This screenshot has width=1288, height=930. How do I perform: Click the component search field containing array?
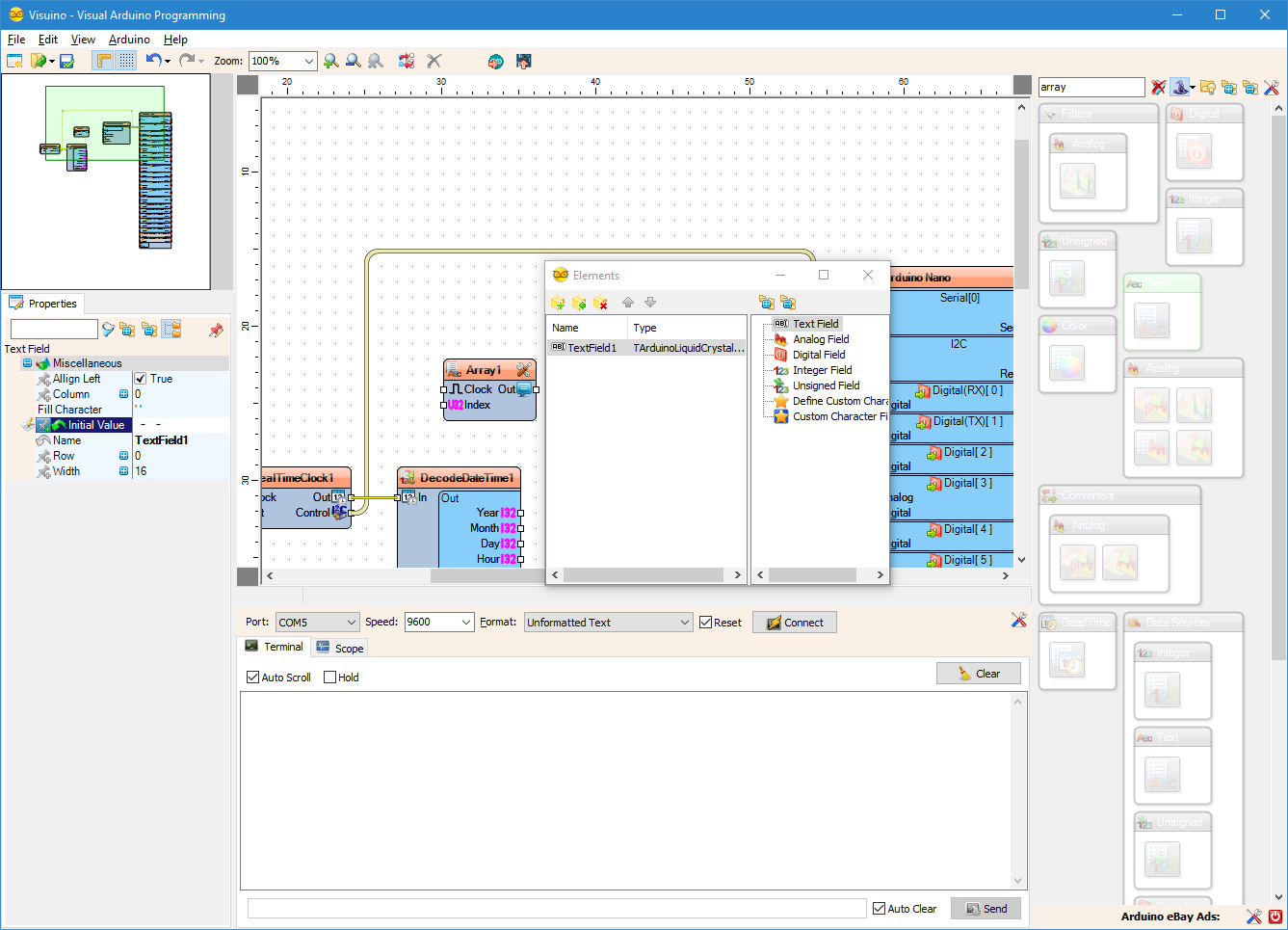[x=1091, y=87]
